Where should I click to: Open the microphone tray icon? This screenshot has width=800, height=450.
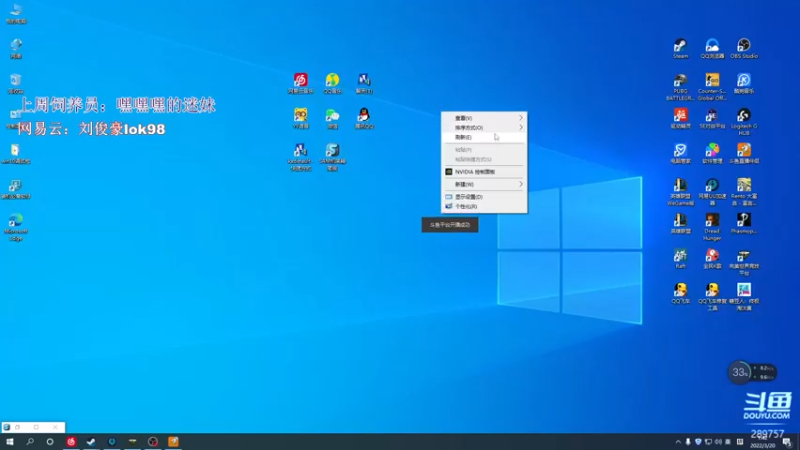click(688, 442)
